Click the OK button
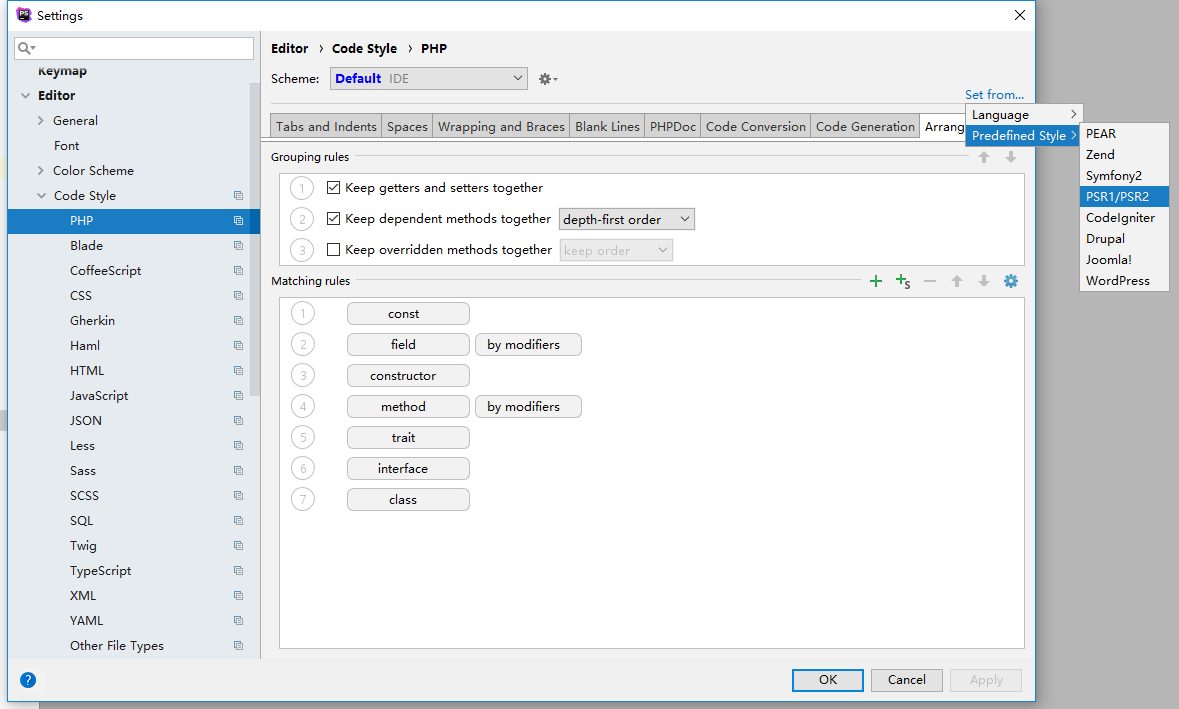 (x=827, y=680)
